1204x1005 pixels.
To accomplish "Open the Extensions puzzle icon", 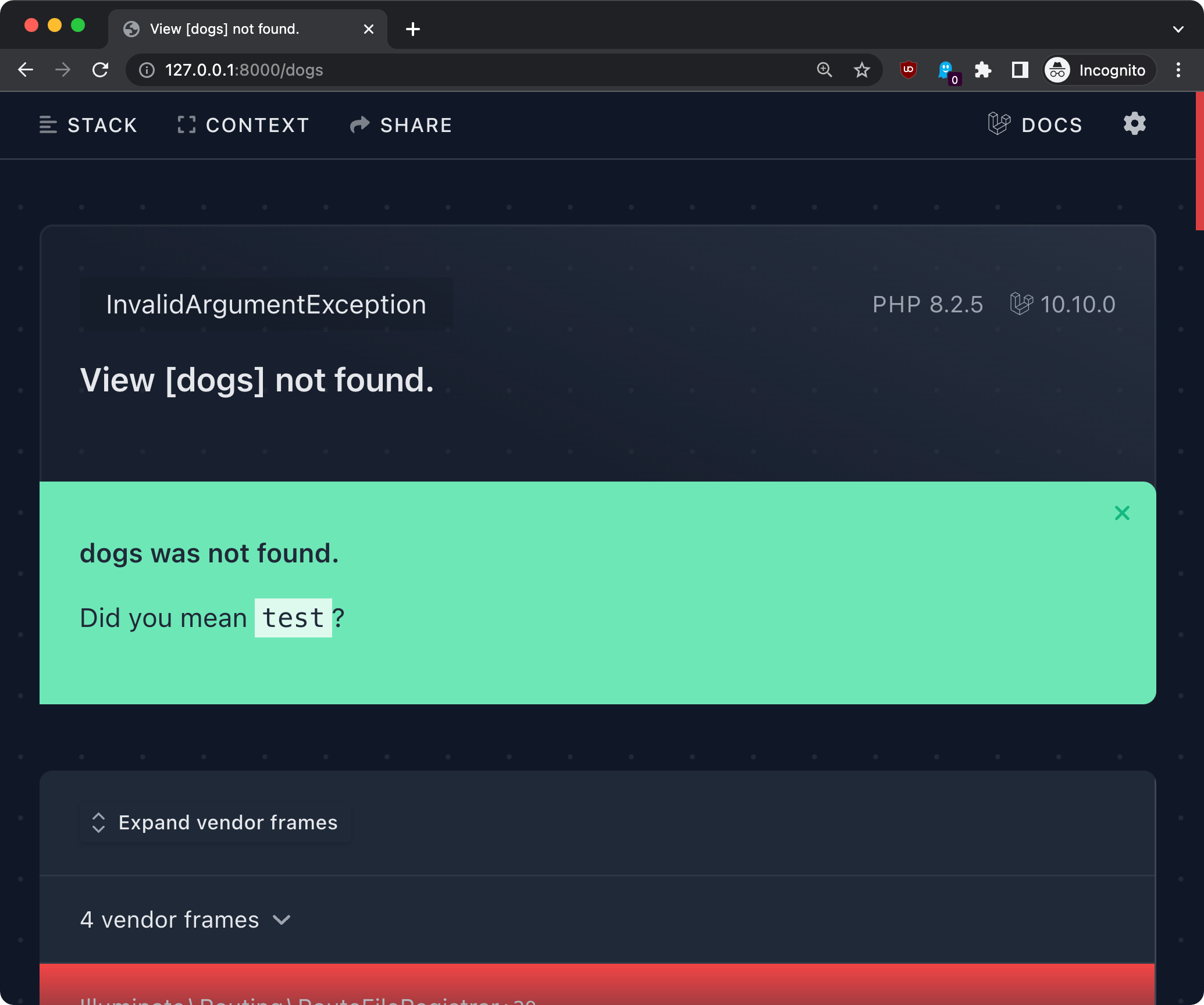I will click(x=983, y=70).
